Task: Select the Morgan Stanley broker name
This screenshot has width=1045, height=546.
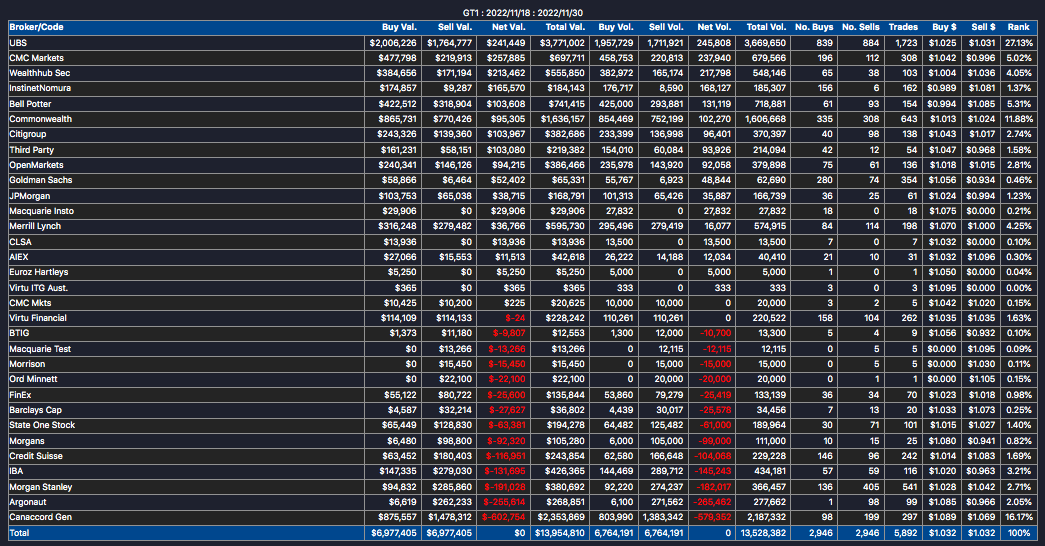Action: (41, 487)
